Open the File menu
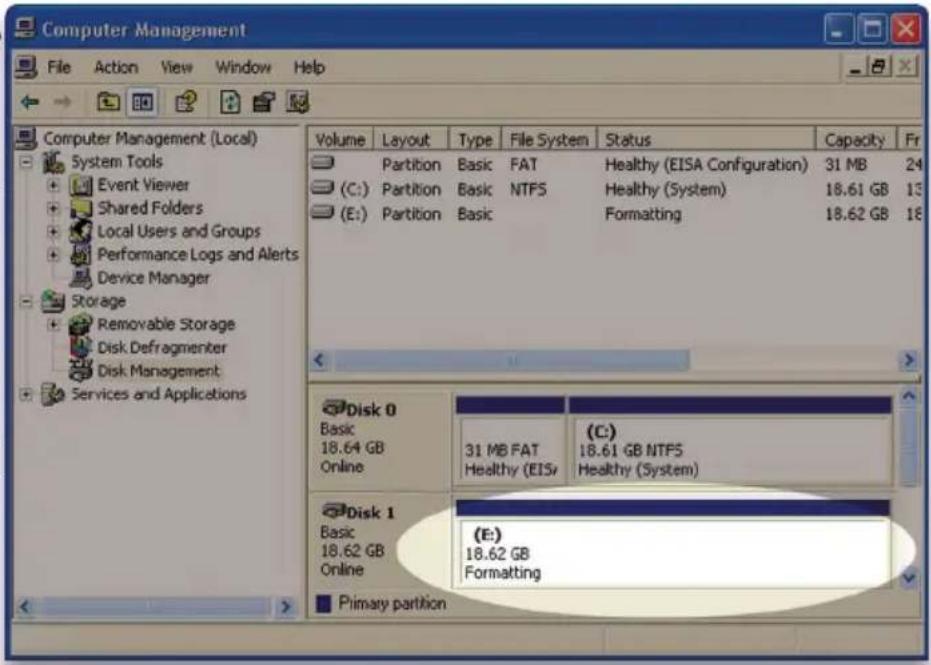This screenshot has width=931, height=665. (x=59, y=67)
